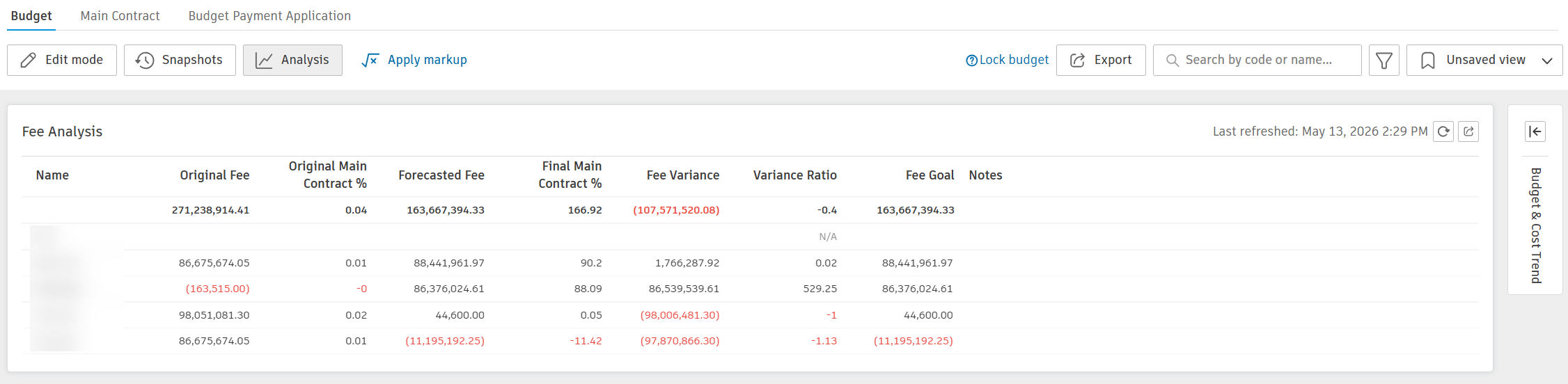Viewport: 1568px width, 384px height.
Task: Select final main contract 88.09 cell
Action: click(x=588, y=289)
